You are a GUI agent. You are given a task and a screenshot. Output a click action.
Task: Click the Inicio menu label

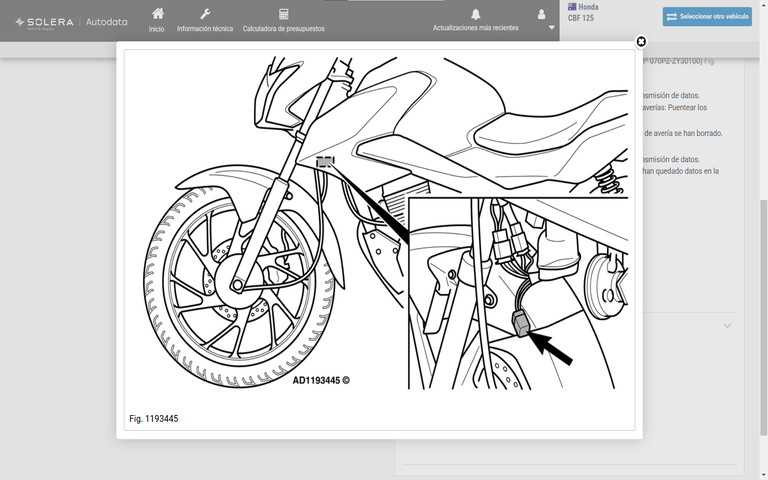(x=157, y=29)
